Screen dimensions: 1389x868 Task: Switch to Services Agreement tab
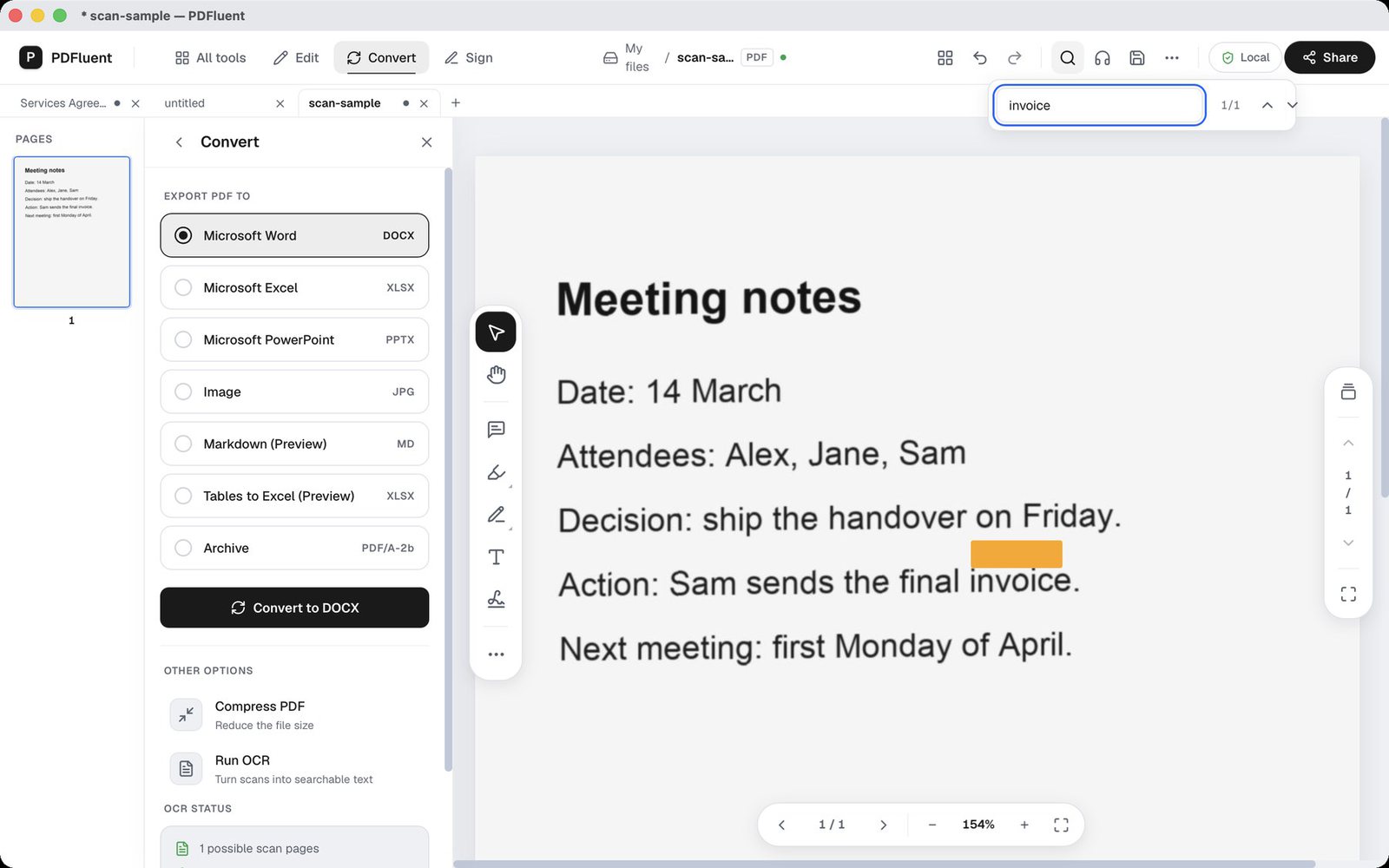point(63,103)
